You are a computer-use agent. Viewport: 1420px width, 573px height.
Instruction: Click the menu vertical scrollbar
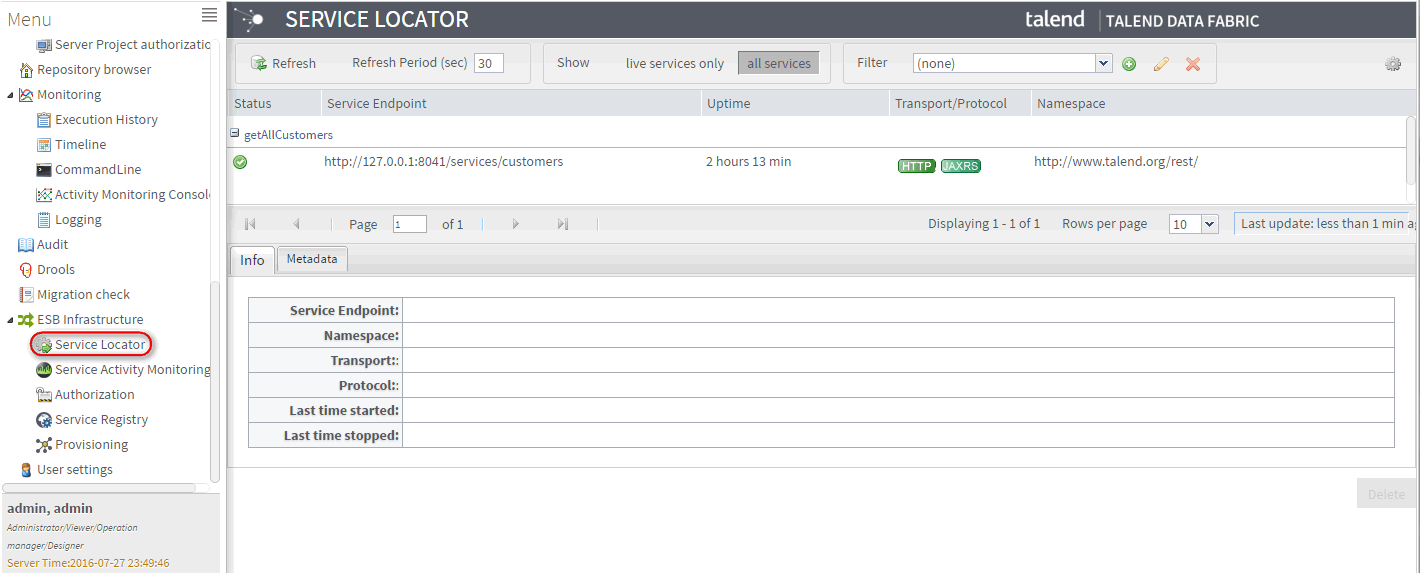point(215,380)
